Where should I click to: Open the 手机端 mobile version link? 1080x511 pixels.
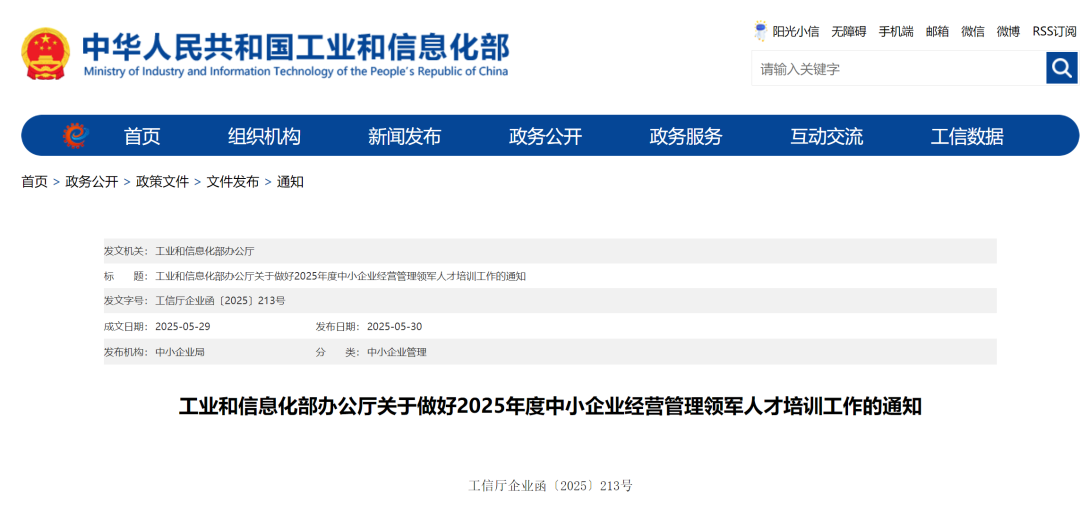[896, 31]
